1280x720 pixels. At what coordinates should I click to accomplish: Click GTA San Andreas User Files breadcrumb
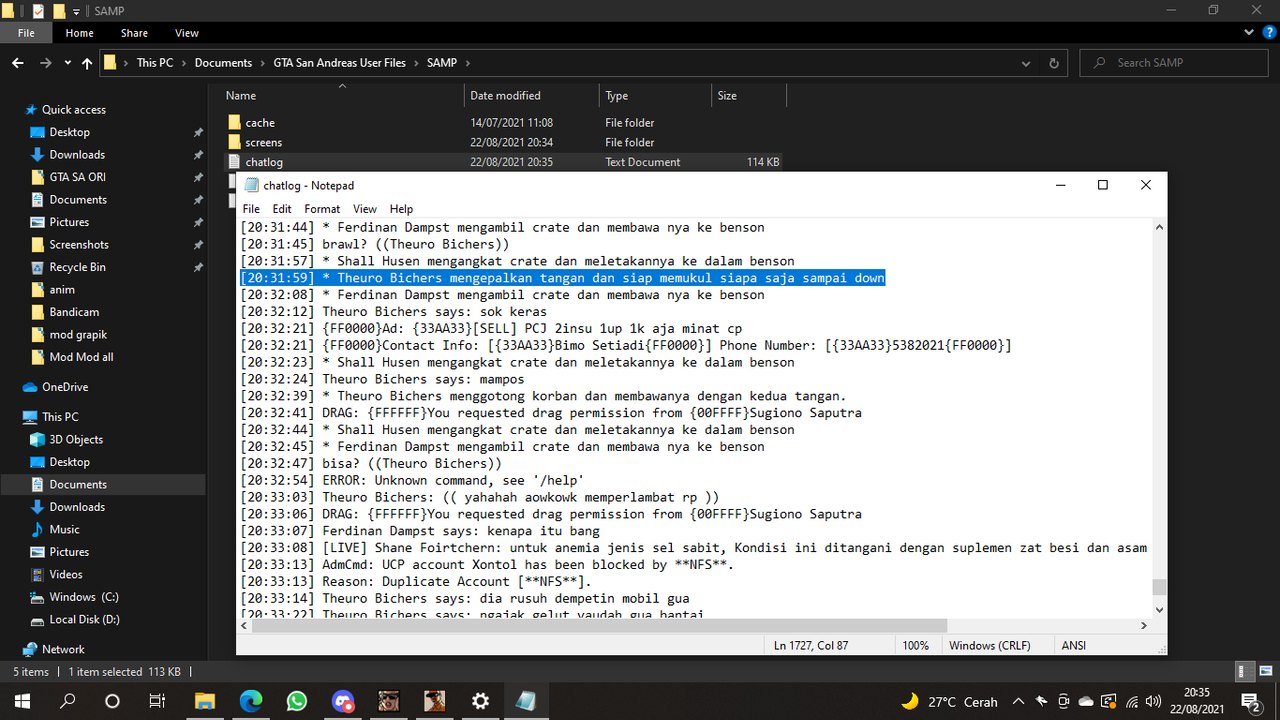(x=340, y=63)
